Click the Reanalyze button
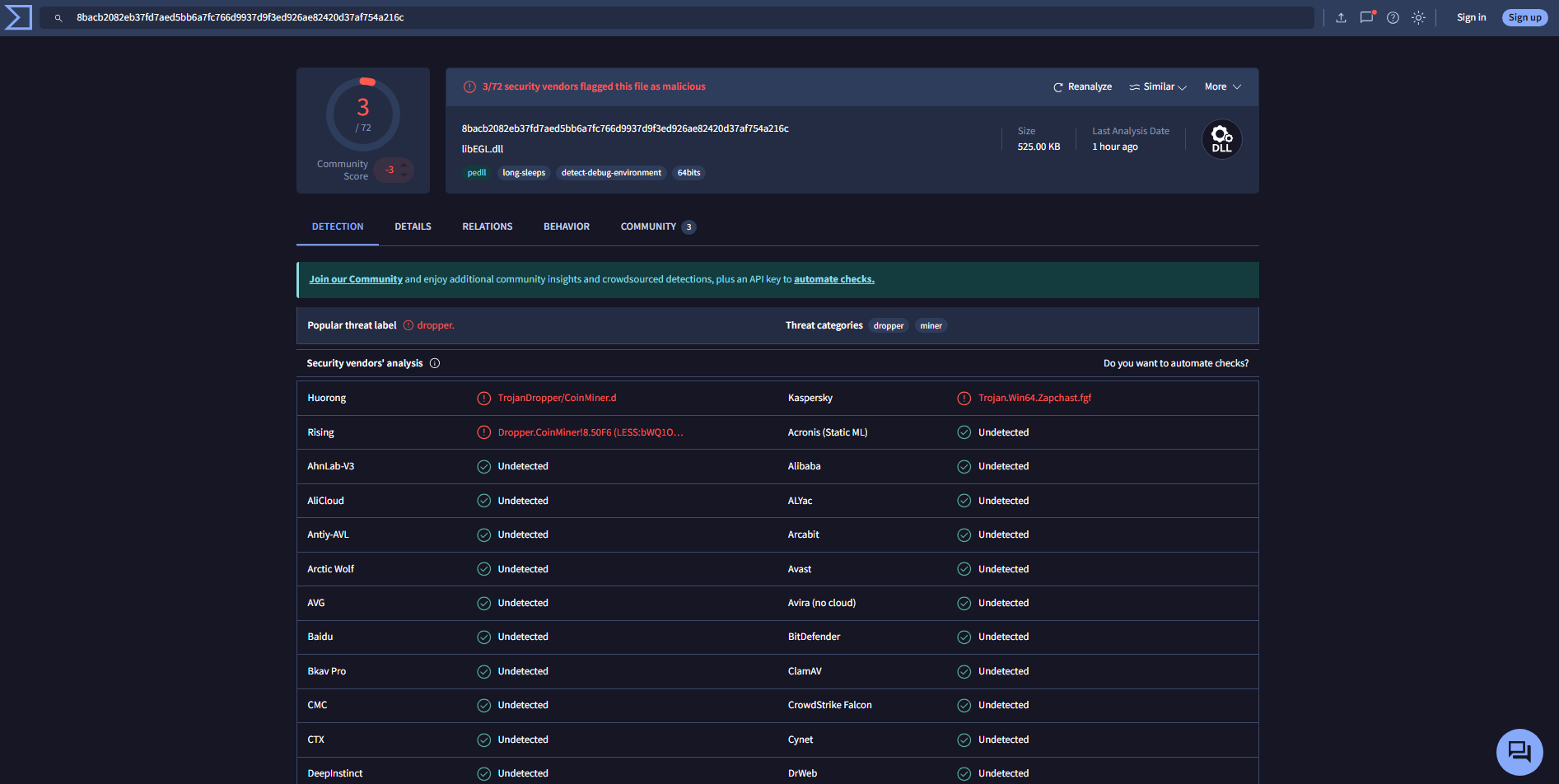Screen dimensions: 1559x784 click(1082, 86)
